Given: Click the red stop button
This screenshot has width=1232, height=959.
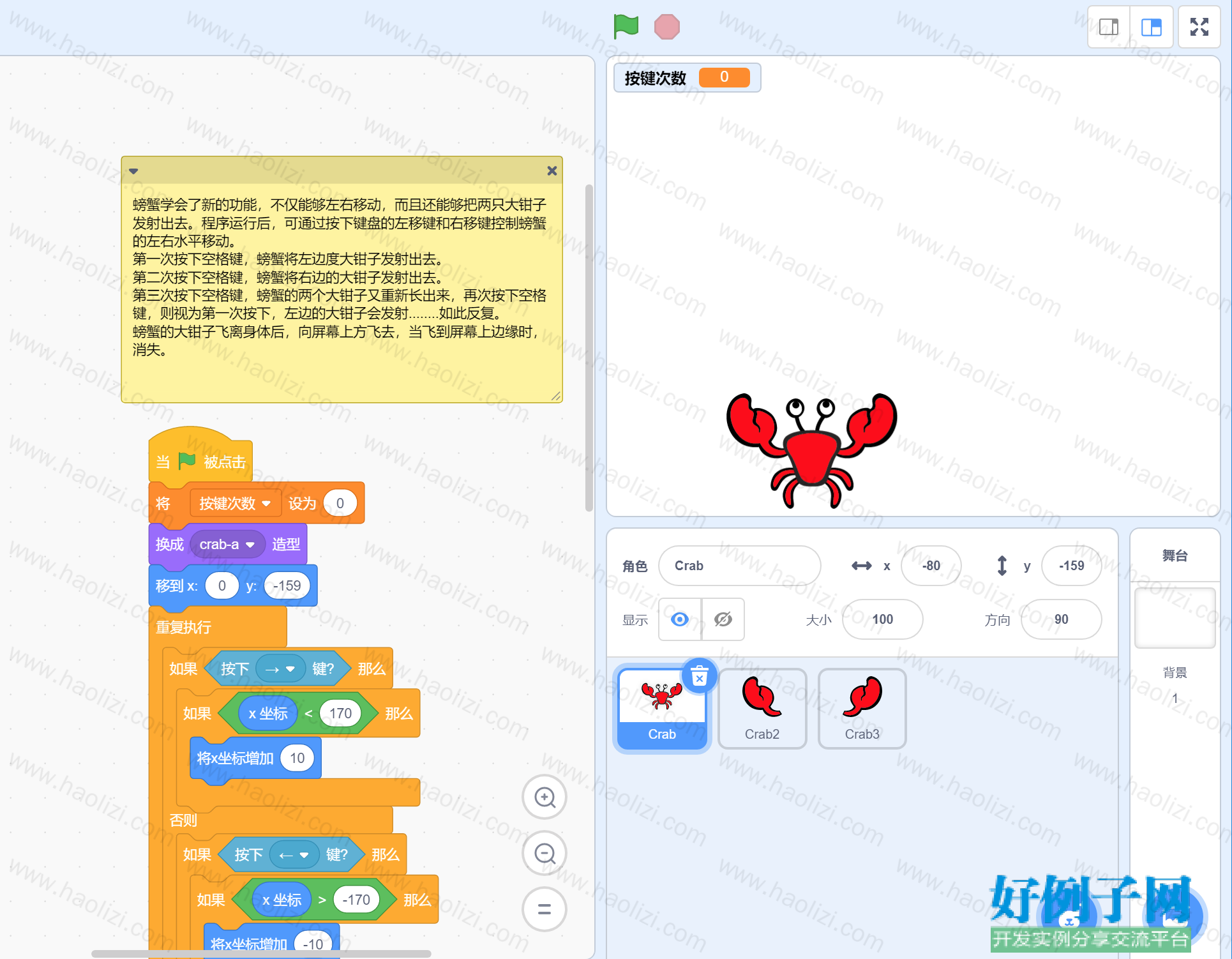Looking at the screenshot, I should point(667,27).
